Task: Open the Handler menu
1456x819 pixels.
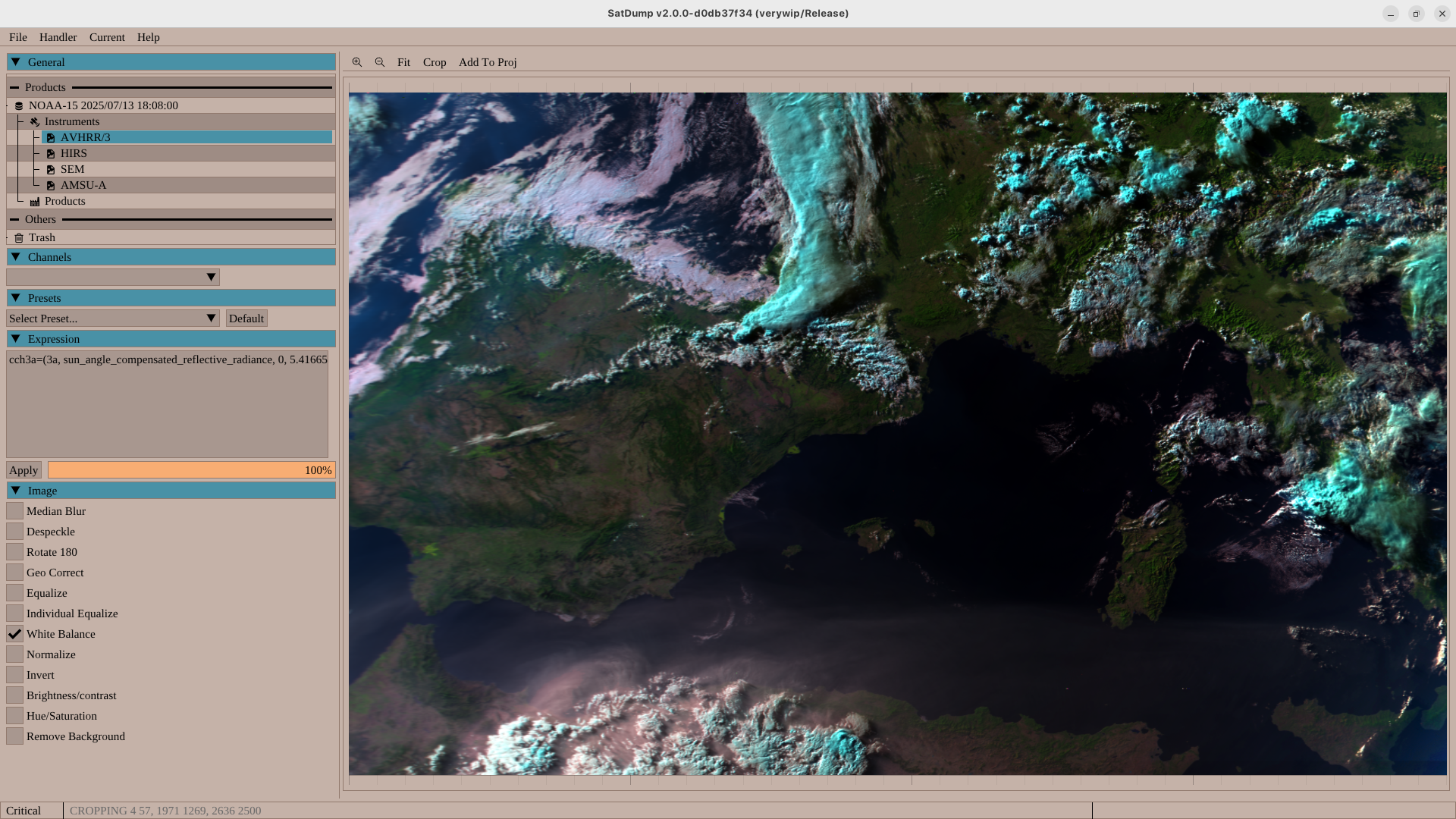Action: click(x=58, y=37)
